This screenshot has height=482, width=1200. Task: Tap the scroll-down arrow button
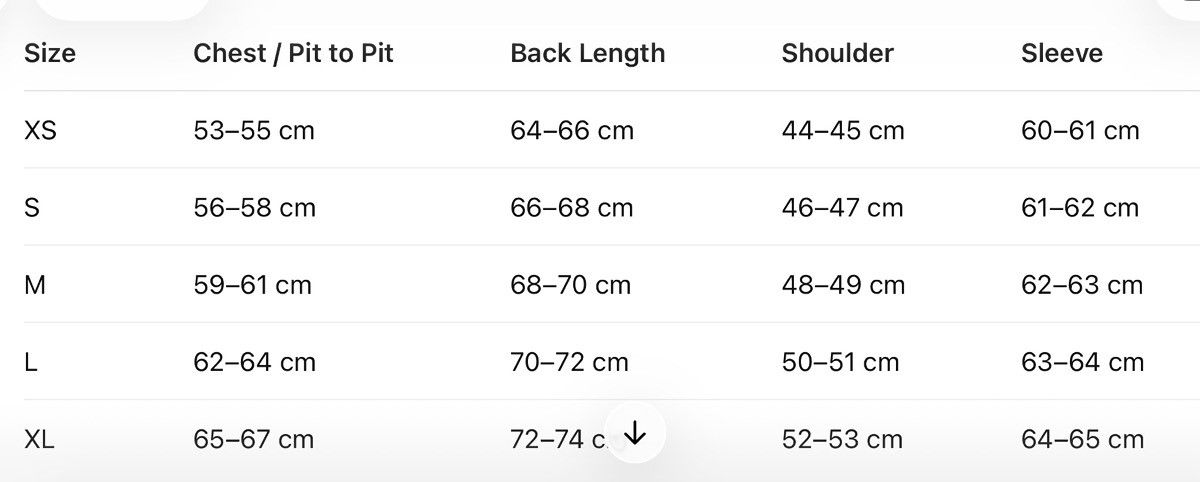(635, 433)
